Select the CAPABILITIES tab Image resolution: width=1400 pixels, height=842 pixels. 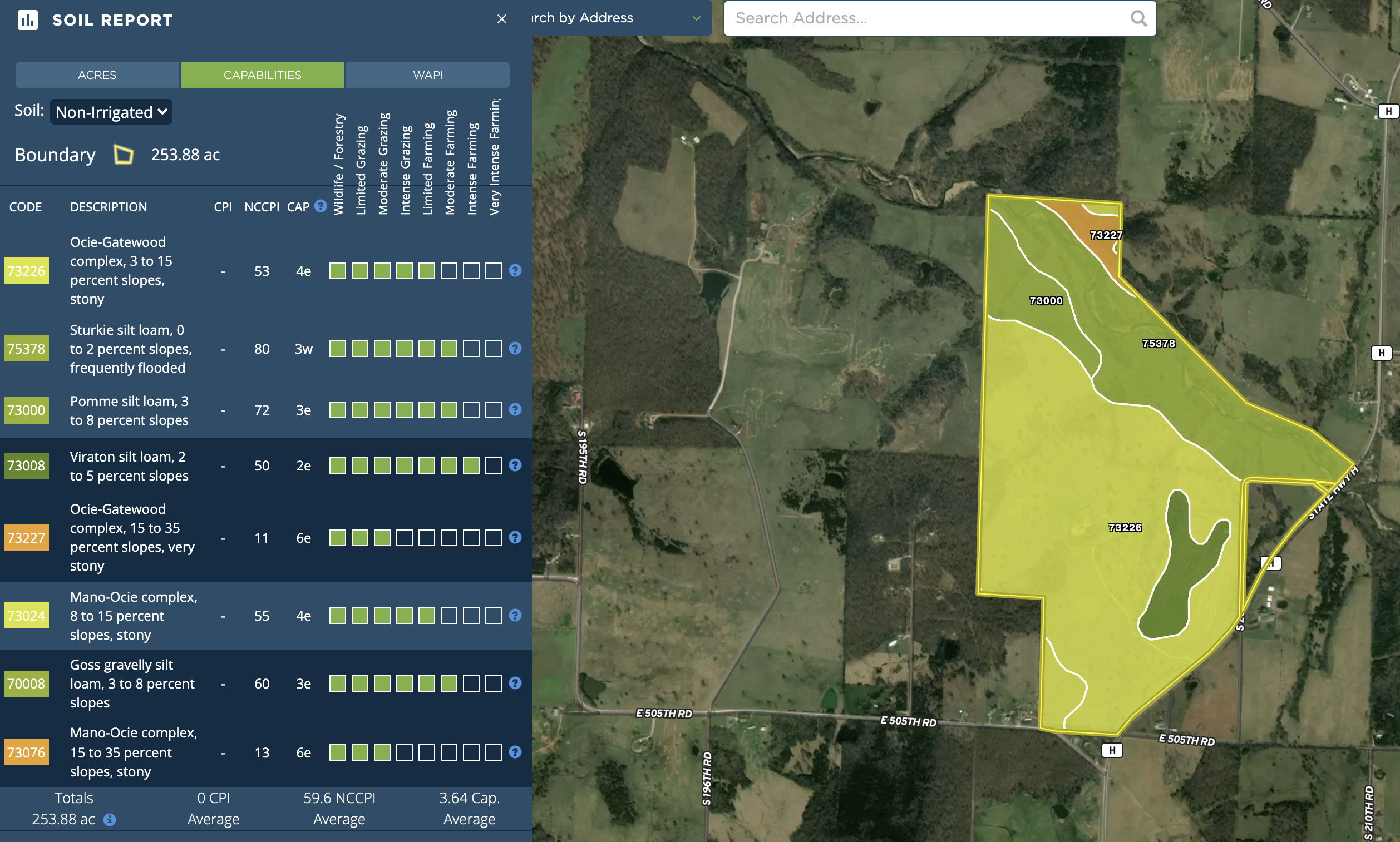262,75
